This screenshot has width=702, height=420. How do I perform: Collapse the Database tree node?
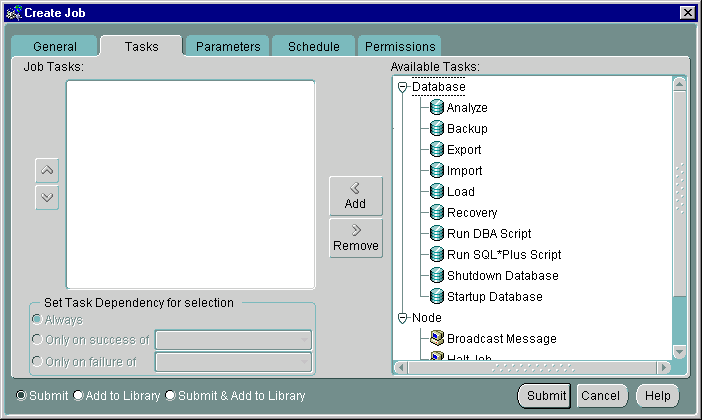403,87
